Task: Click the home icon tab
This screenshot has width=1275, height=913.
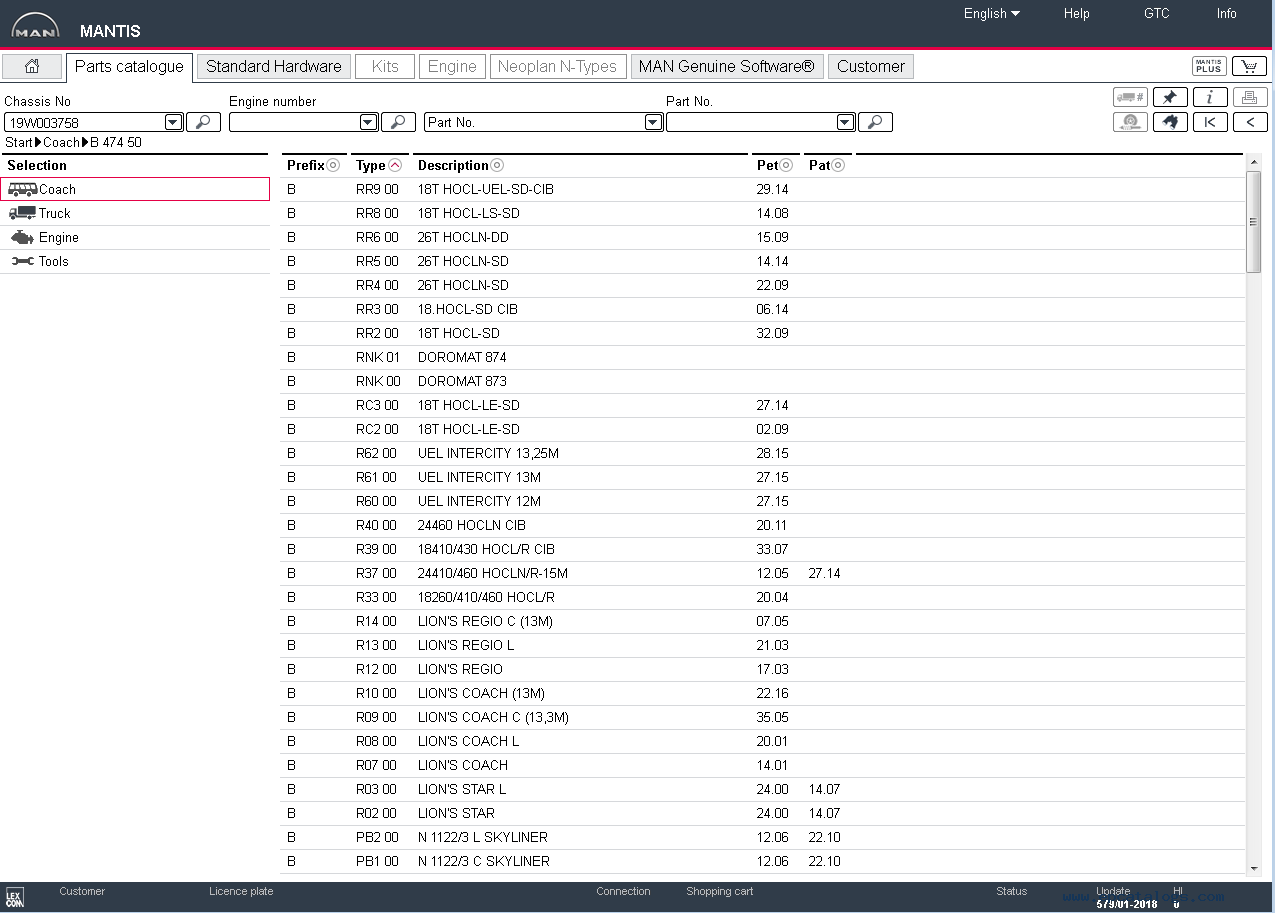Action: coord(32,66)
